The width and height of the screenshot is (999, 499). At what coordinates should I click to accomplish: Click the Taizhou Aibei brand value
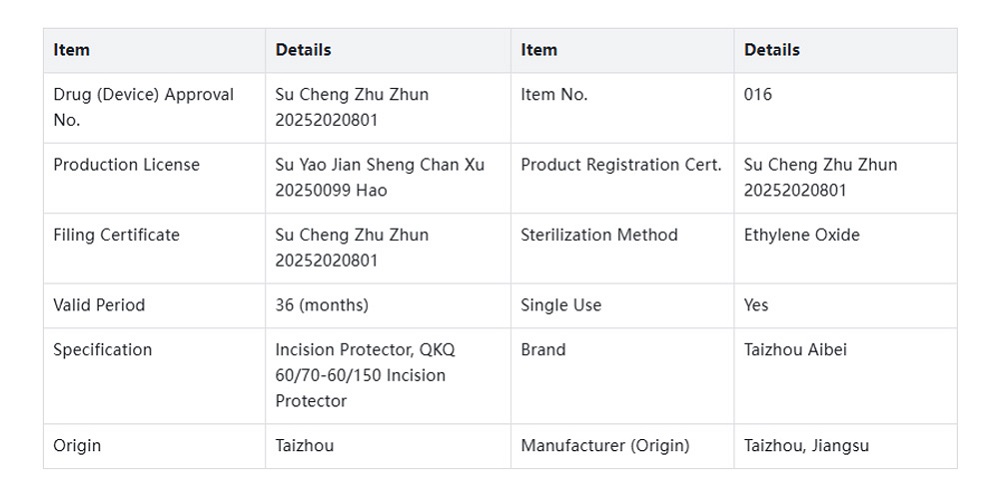pos(795,350)
